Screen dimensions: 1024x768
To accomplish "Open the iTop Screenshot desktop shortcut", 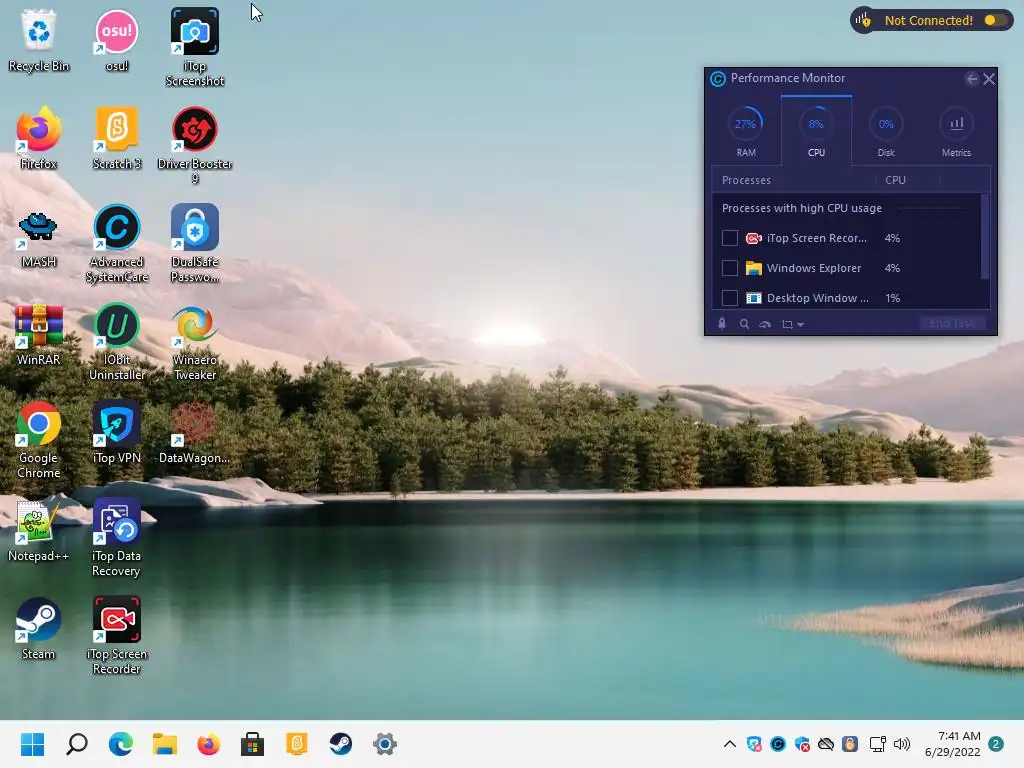I will click(195, 47).
